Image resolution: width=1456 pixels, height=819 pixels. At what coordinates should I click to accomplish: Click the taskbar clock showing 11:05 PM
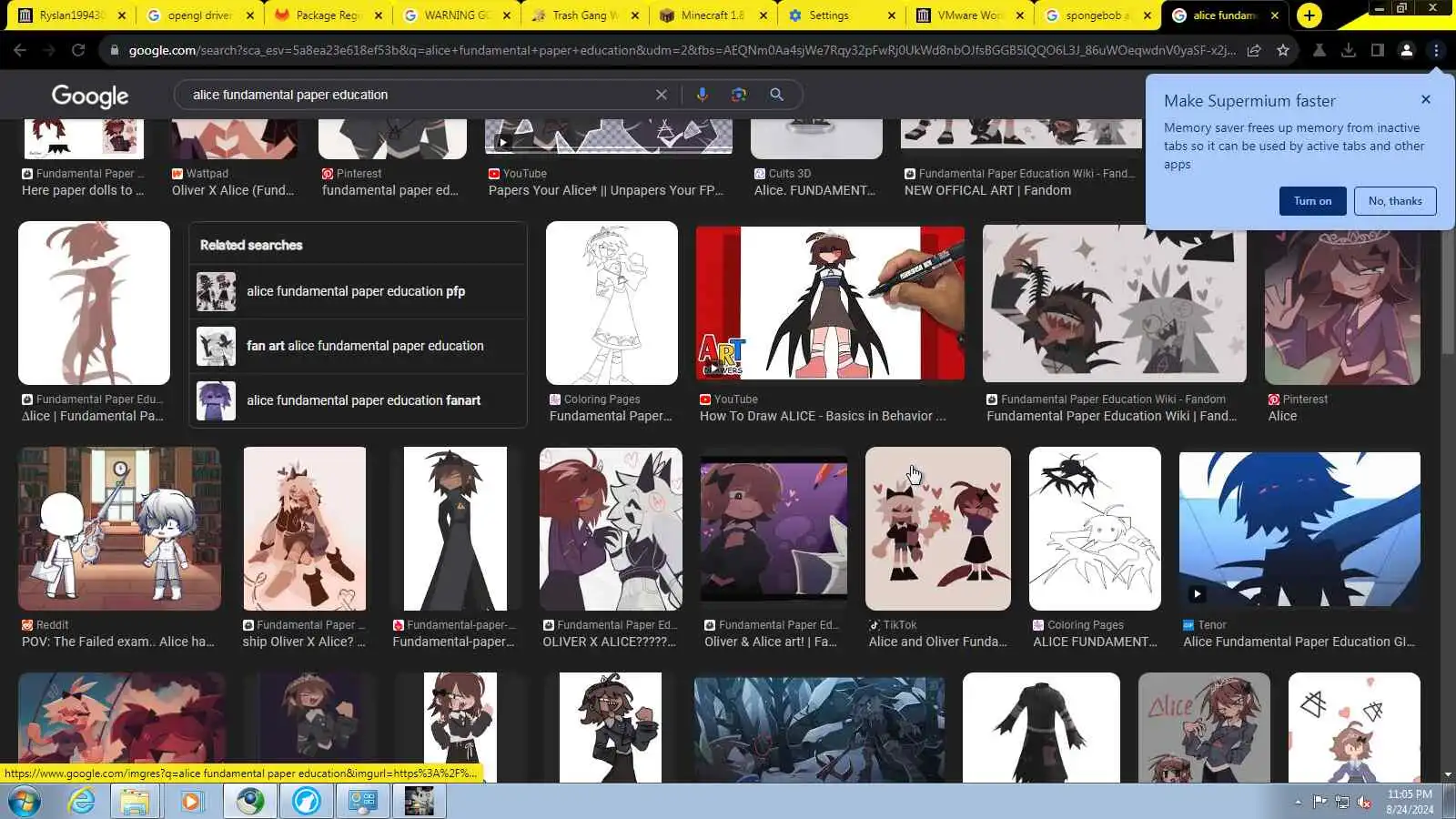click(x=1410, y=802)
